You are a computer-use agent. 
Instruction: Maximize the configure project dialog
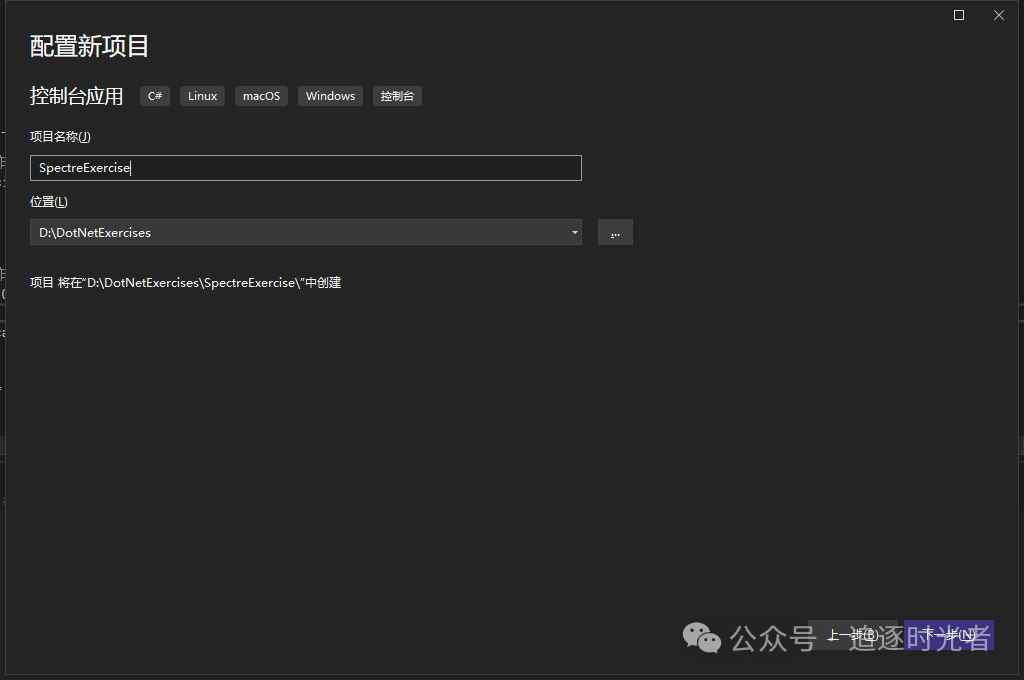point(958,14)
